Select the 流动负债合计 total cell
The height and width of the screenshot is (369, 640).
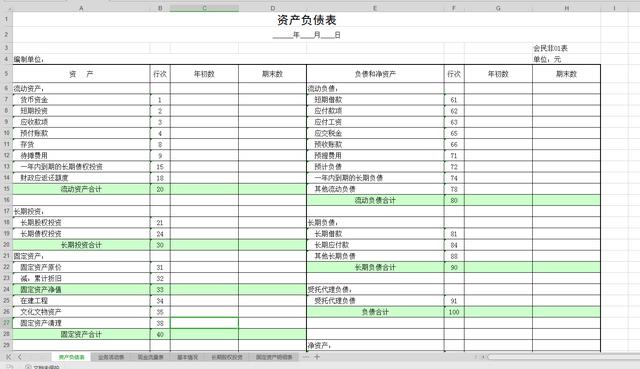(x=375, y=200)
